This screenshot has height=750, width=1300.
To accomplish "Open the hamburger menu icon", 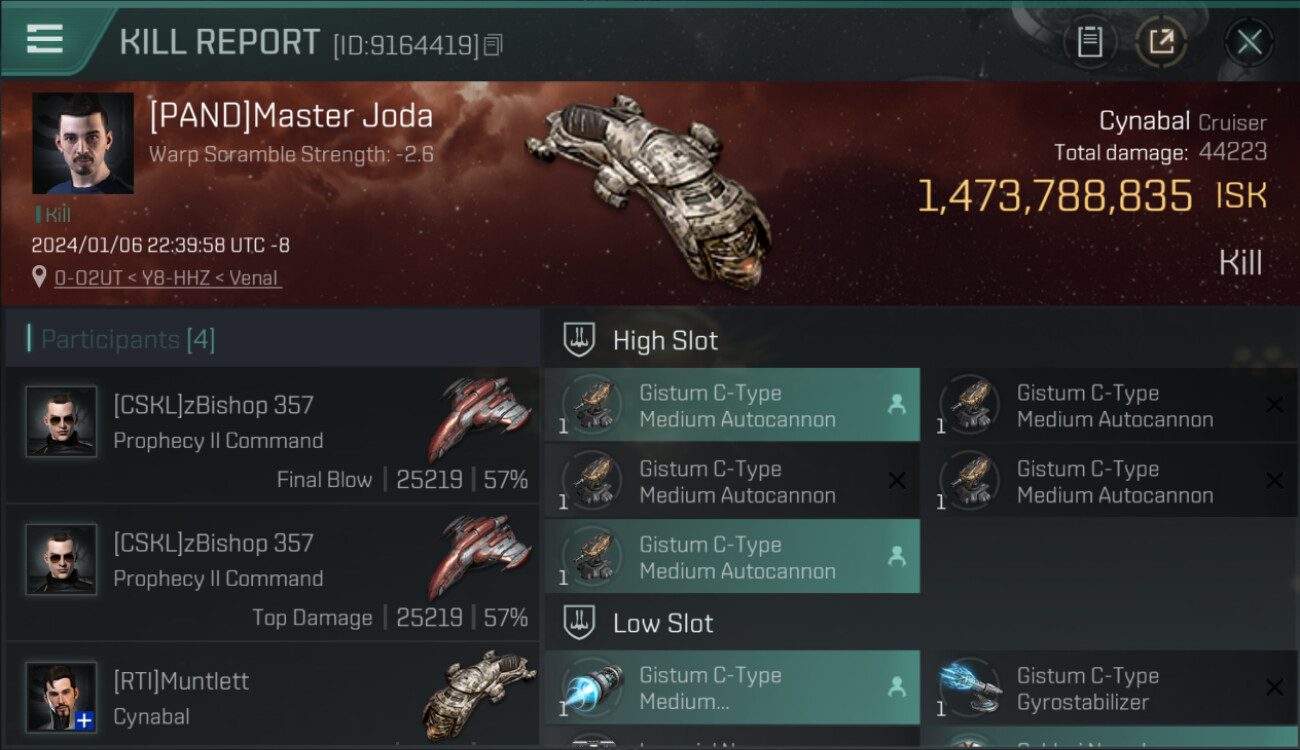I will point(45,39).
